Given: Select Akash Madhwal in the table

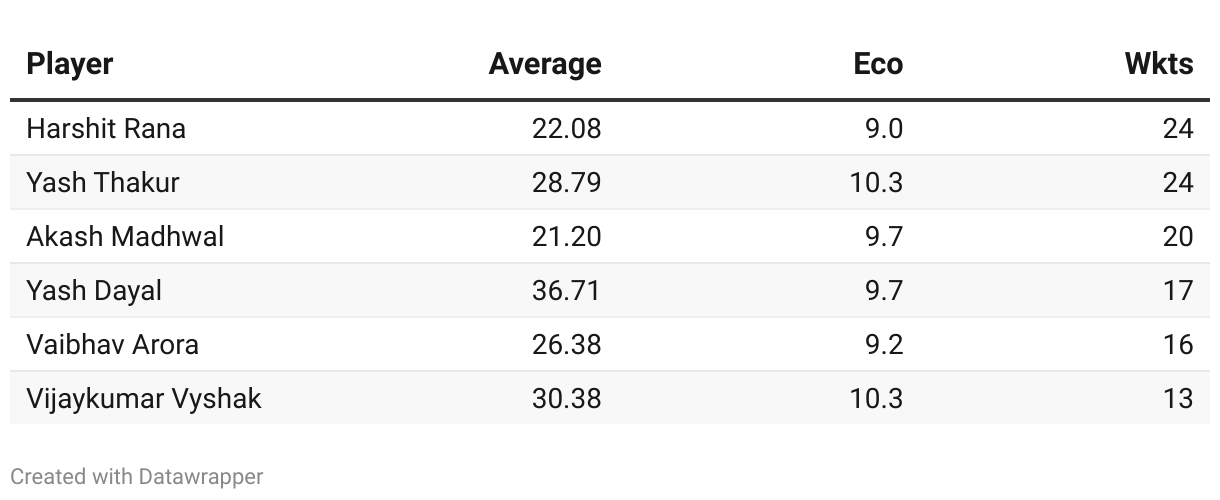Looking at the screenshot, I should 125,237.
